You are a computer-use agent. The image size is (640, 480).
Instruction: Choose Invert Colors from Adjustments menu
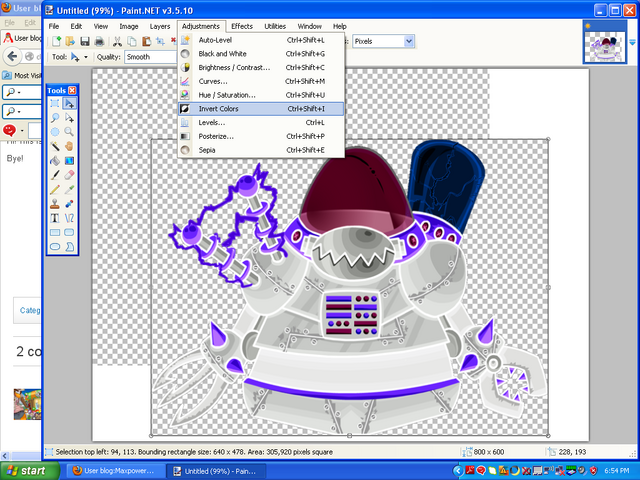click(261, 109)
